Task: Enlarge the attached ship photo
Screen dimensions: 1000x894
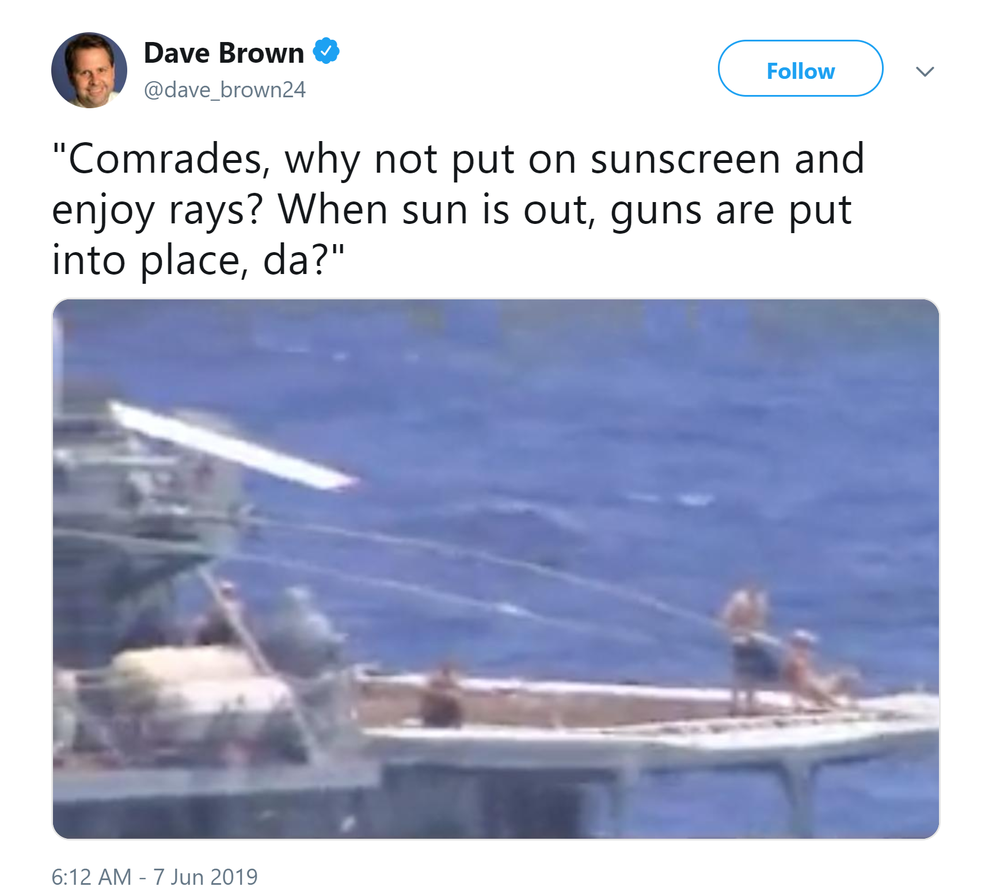Action: coord(496,569)
